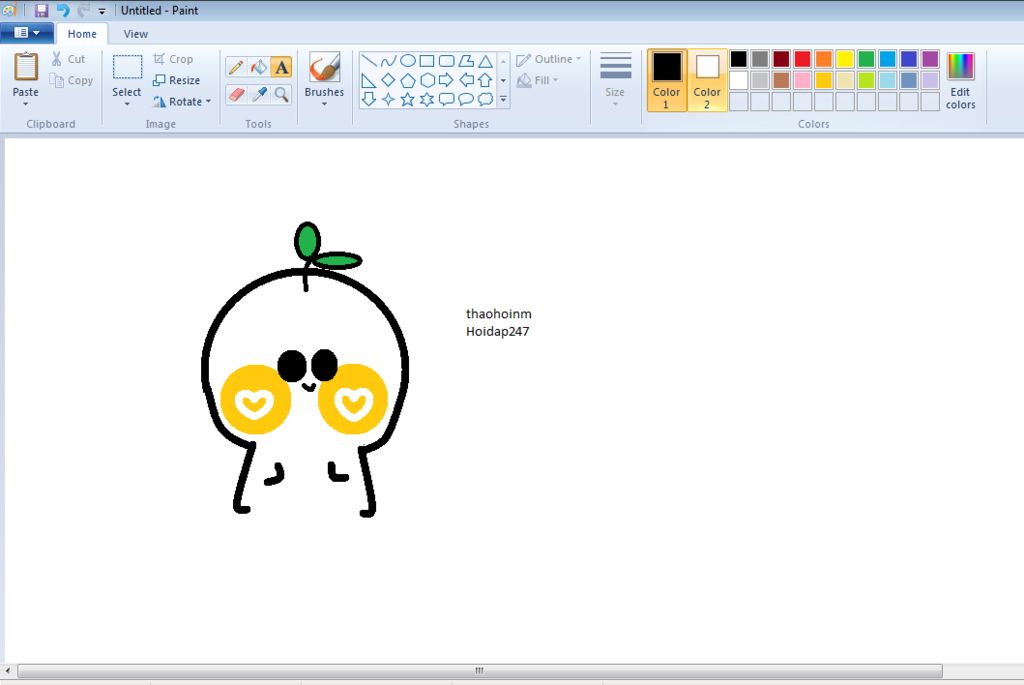Choose the Pentagon shape
The height and width of the screenshot is (685, 1024).
tap(408, 80)
